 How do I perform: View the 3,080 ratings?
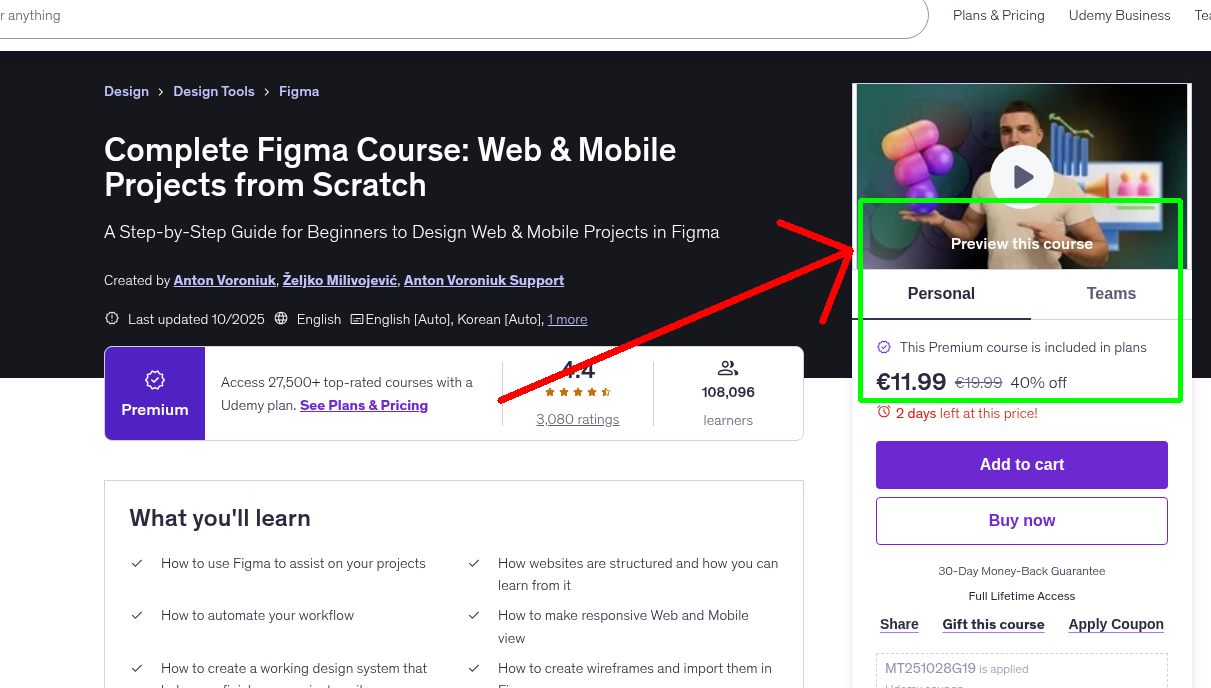point(577,419)
